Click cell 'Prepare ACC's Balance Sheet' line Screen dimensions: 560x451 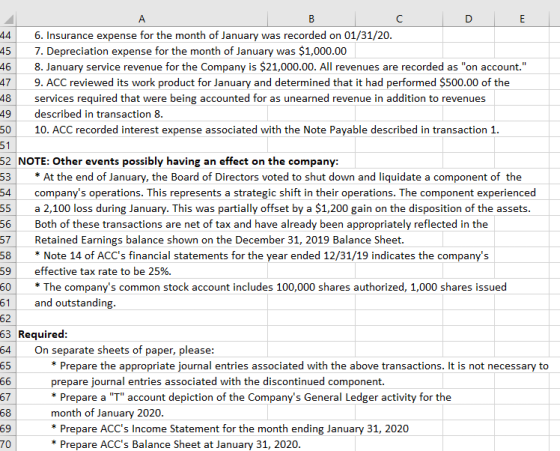[142, 444]
